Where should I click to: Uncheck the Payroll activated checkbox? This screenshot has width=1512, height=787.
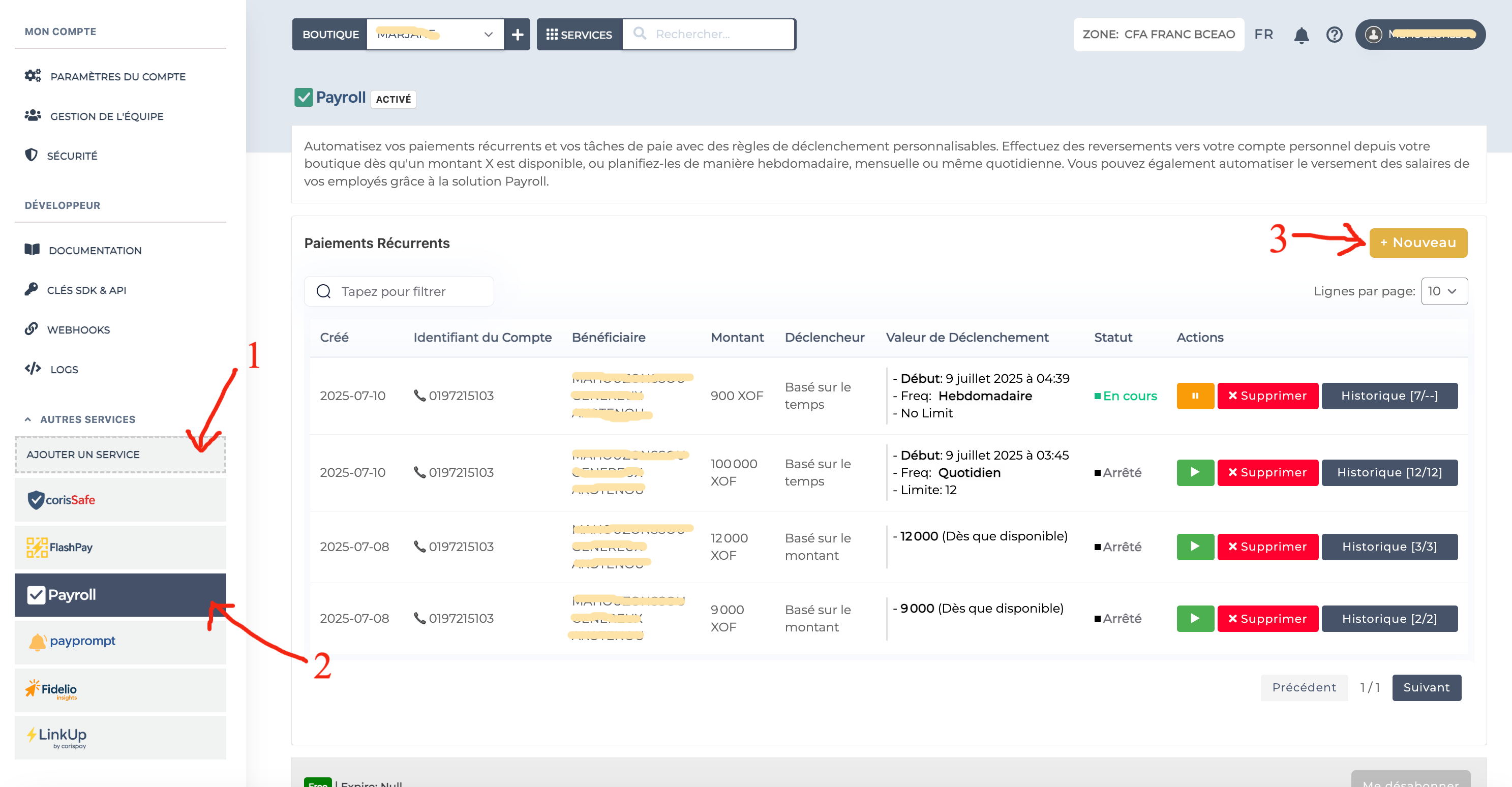pos(304,98)
